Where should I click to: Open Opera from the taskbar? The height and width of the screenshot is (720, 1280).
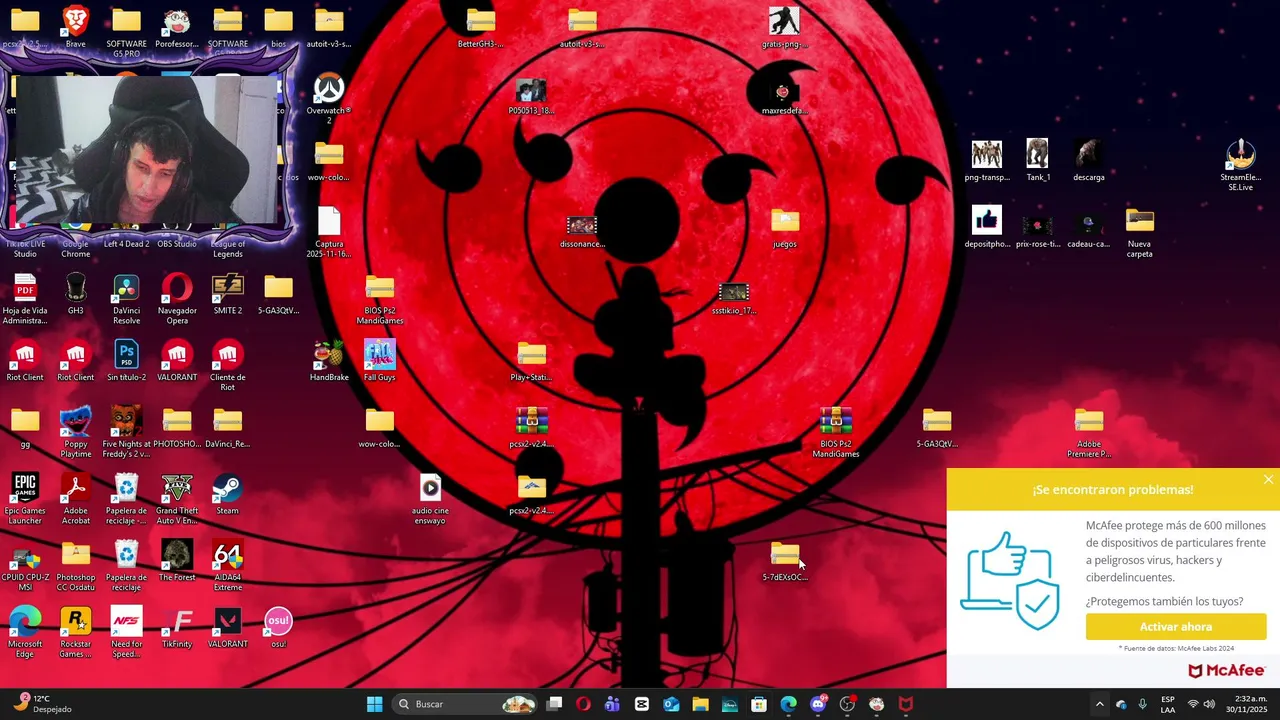tap(583, 704)
